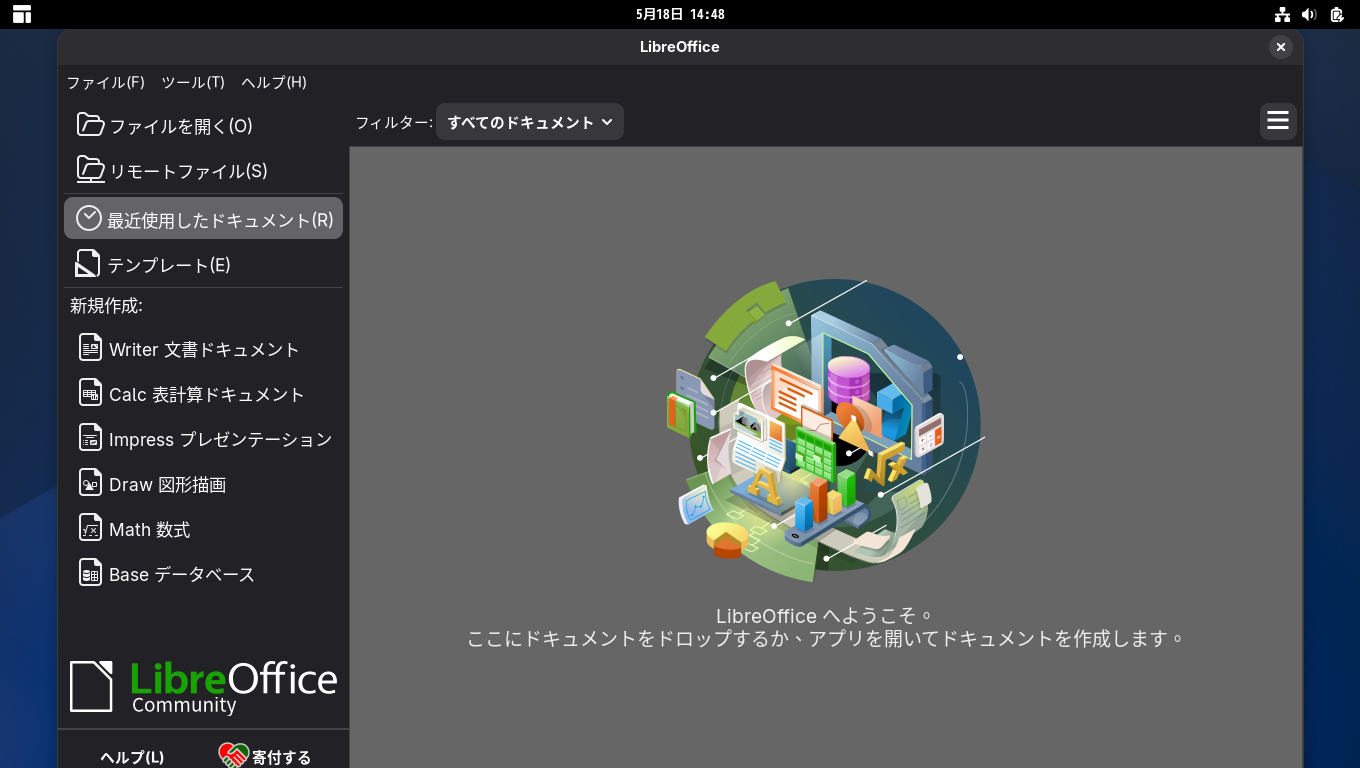The height and width of the screenshot is (768, 1360).
Task: Click the 寄付する donate button
Action: [267, 757]
